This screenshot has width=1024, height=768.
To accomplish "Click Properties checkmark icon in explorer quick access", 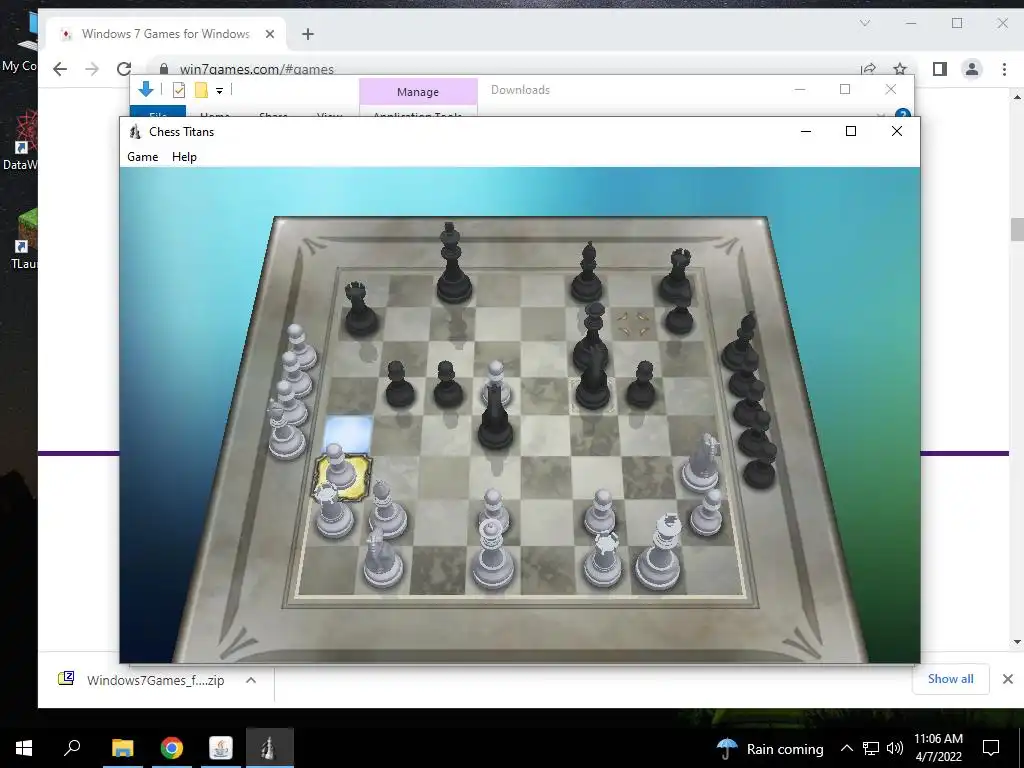I will (x=178, y=90).
